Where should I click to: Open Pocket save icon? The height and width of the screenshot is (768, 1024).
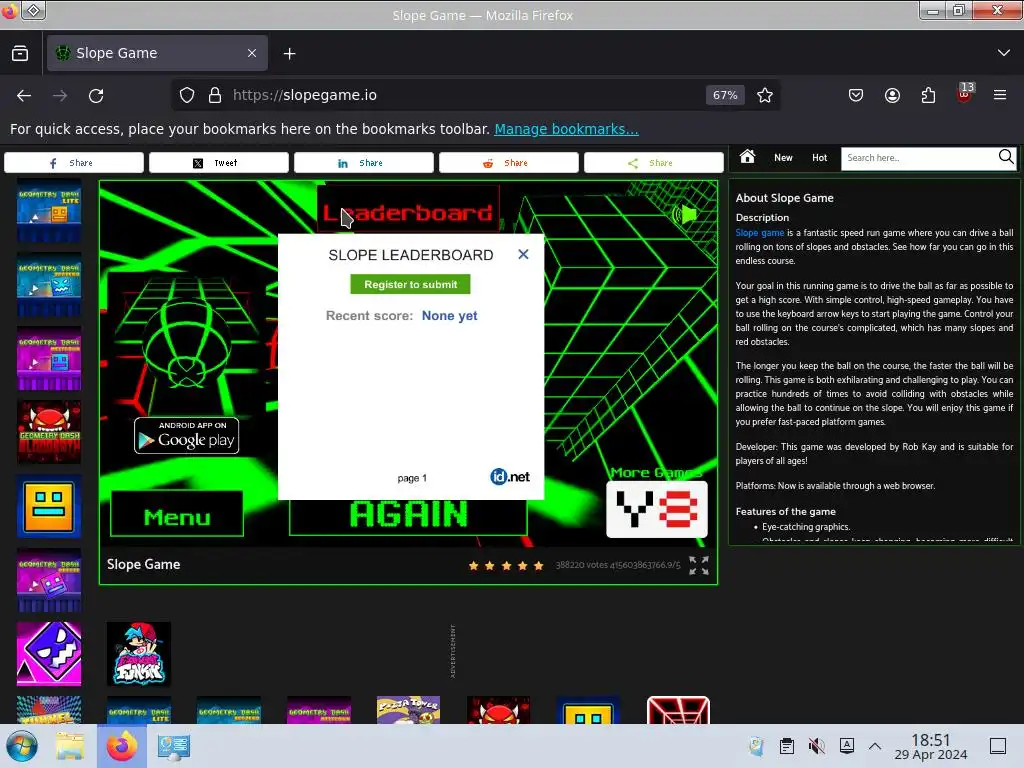pos(856,95)
